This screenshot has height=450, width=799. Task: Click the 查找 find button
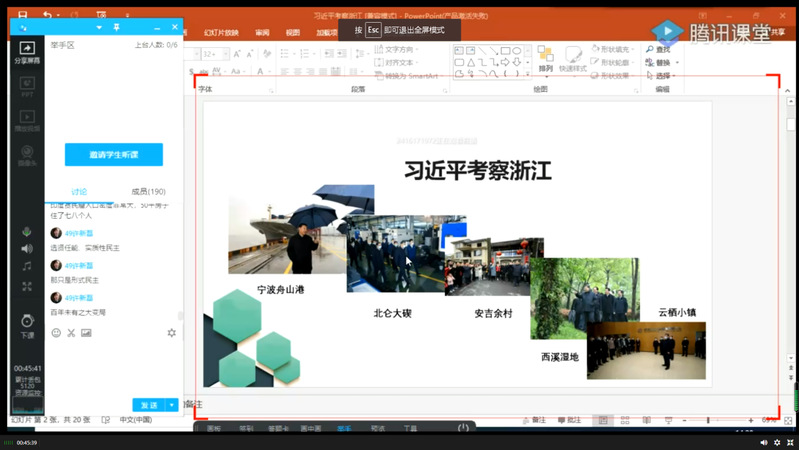coord(658,49)
